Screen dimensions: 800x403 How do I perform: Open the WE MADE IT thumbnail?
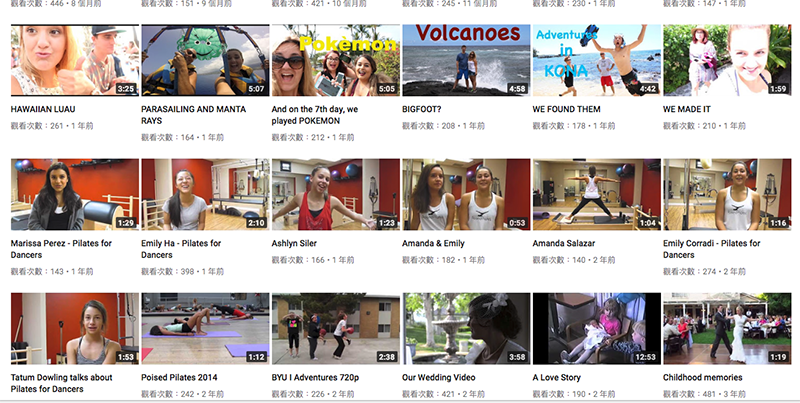coord(726,60)
